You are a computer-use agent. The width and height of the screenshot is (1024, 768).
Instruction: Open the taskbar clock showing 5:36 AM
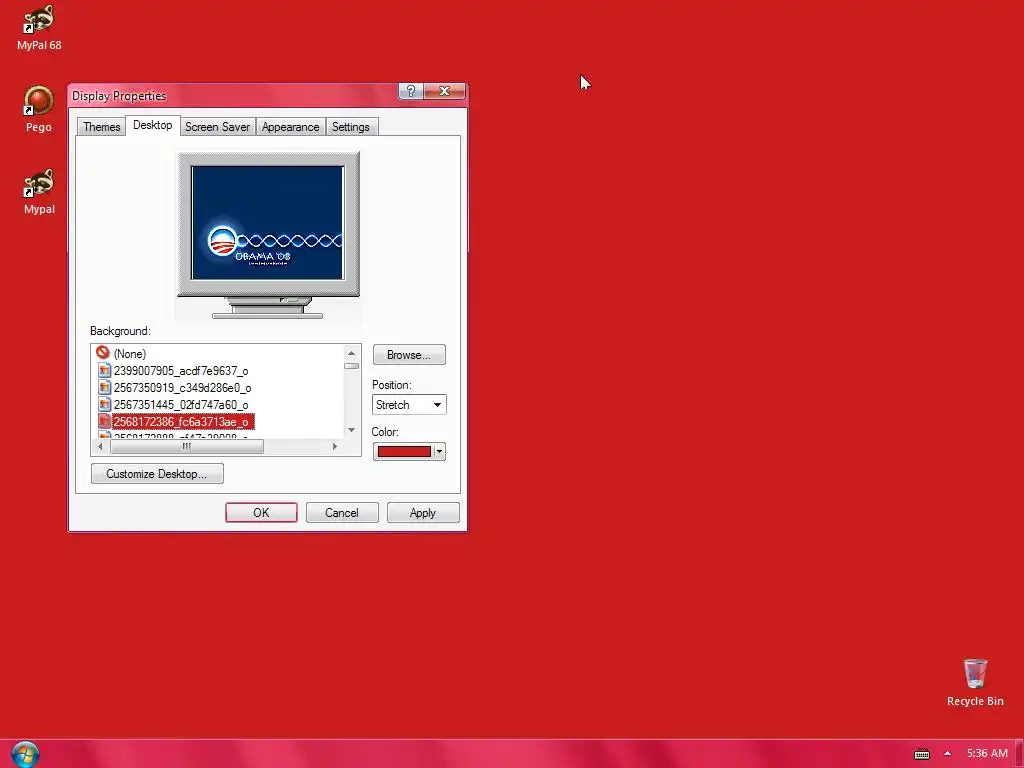tap(987, 754)
